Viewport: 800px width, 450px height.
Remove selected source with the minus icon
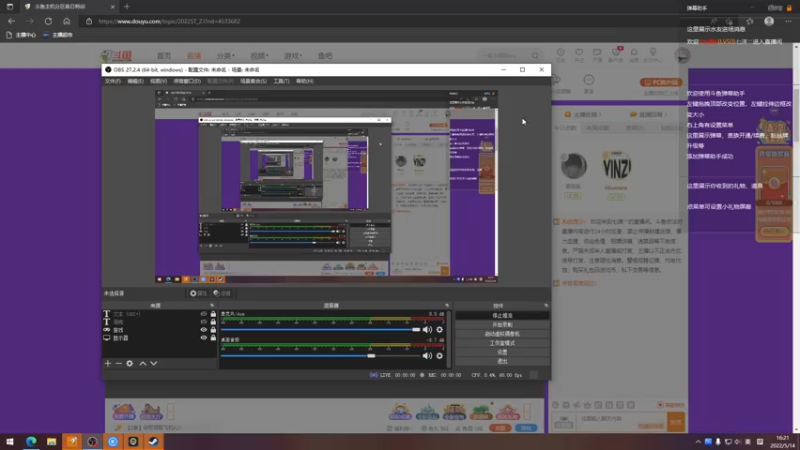[x=118, y=363]
